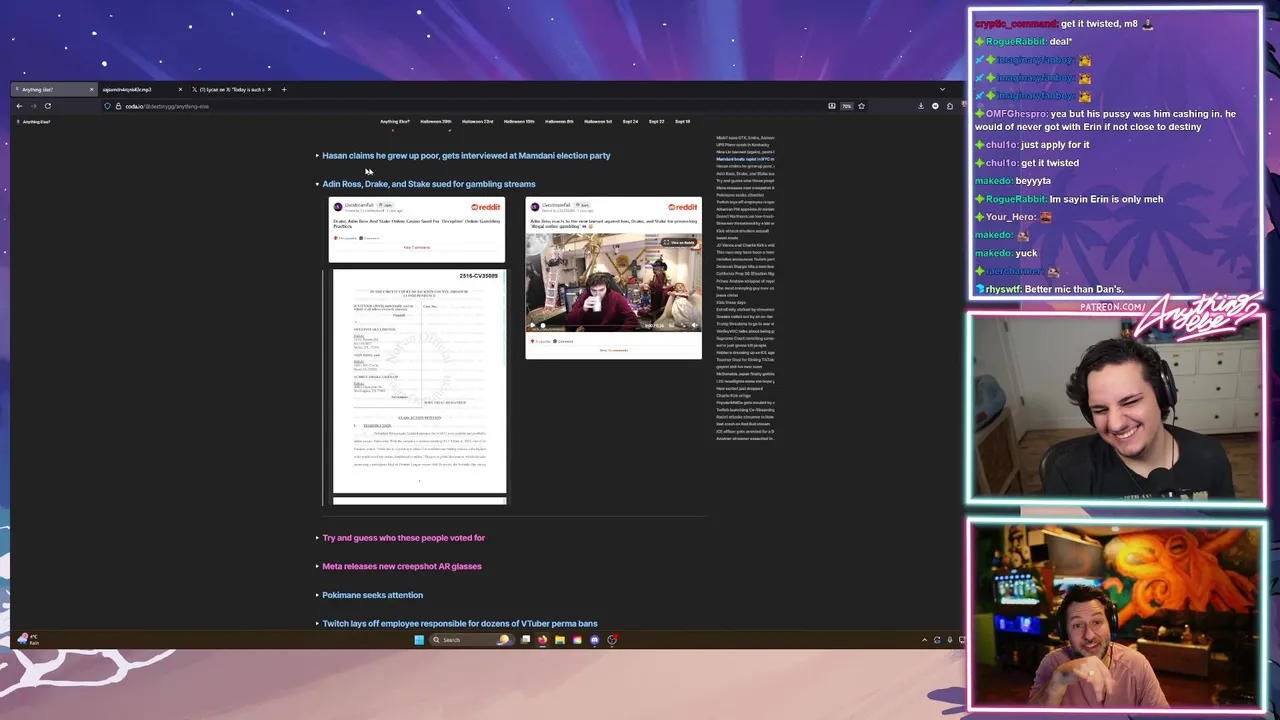Select the Anything Else? page tab in the doc header
The height and width of the screenshot is (720, 1280).
[x=395, y=121]
